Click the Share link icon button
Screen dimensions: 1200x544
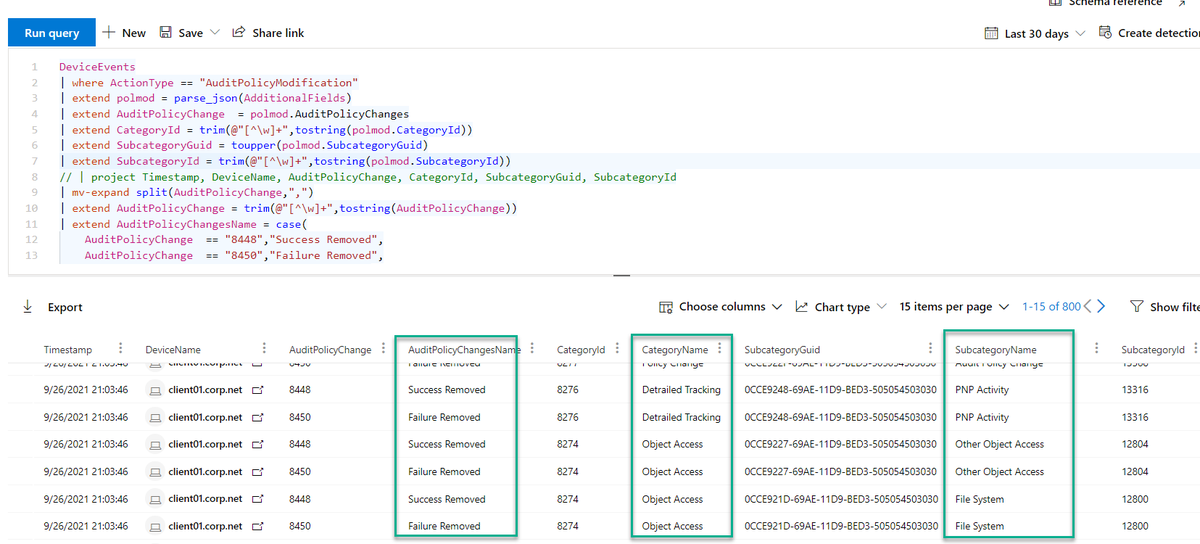tap(239, 33)
